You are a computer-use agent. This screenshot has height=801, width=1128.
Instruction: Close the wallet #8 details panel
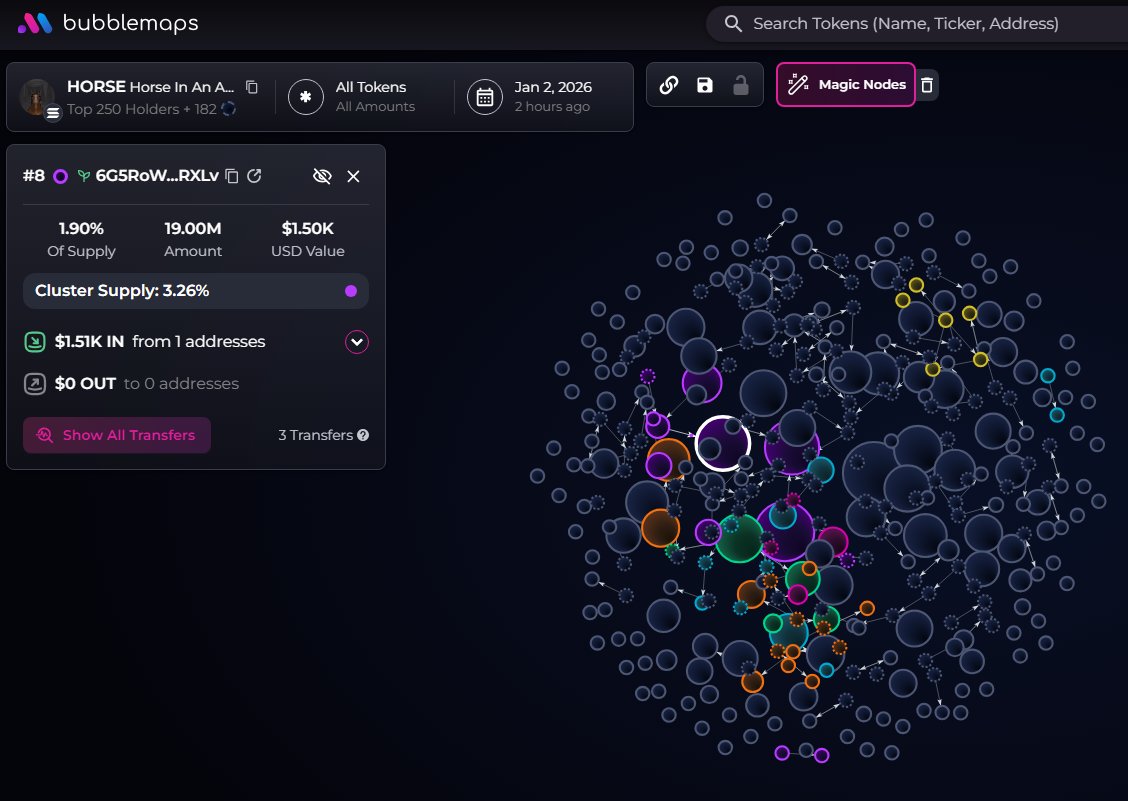(x=353, y=176)
